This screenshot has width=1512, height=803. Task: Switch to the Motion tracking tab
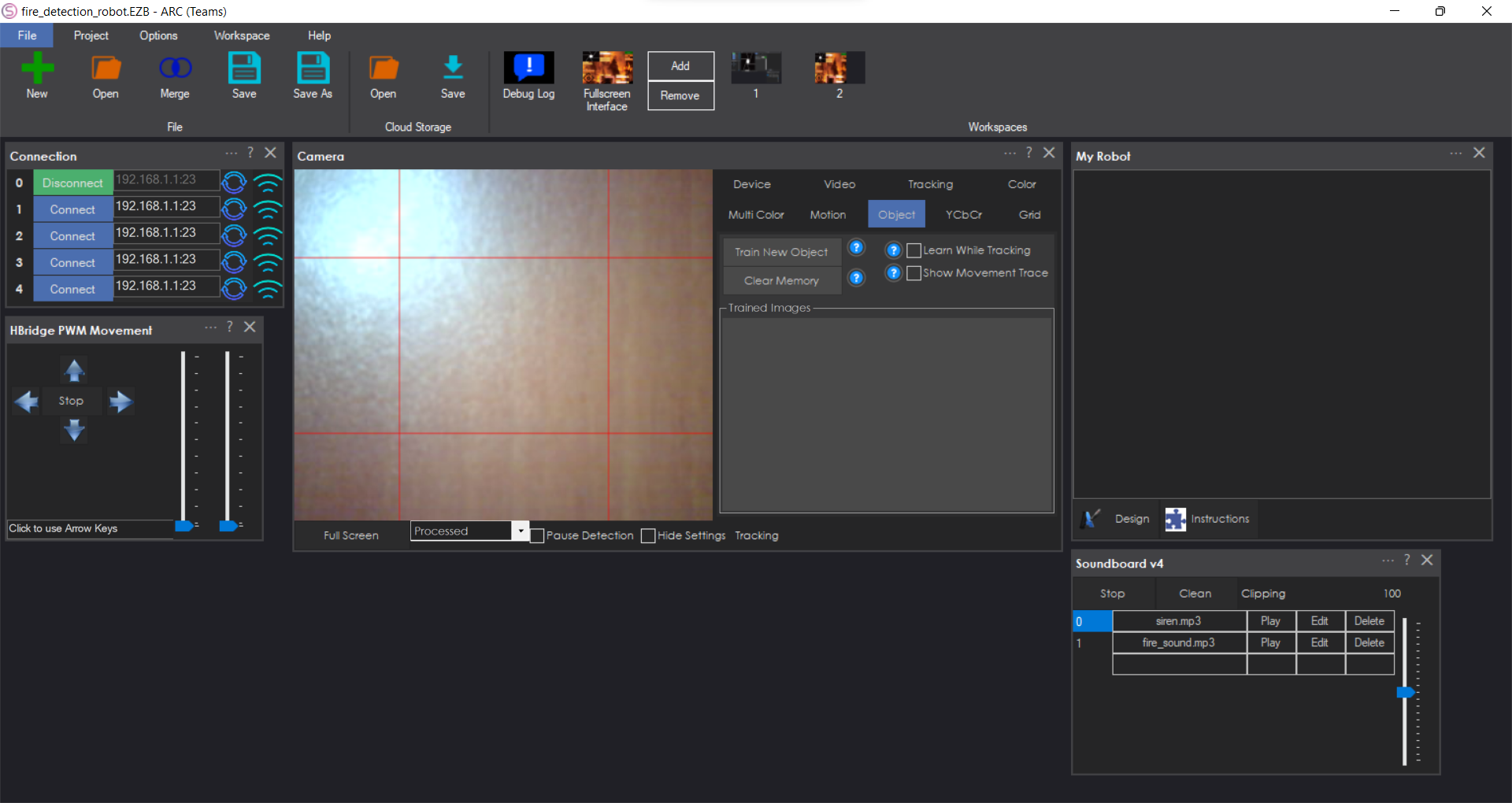click(828, 214)
